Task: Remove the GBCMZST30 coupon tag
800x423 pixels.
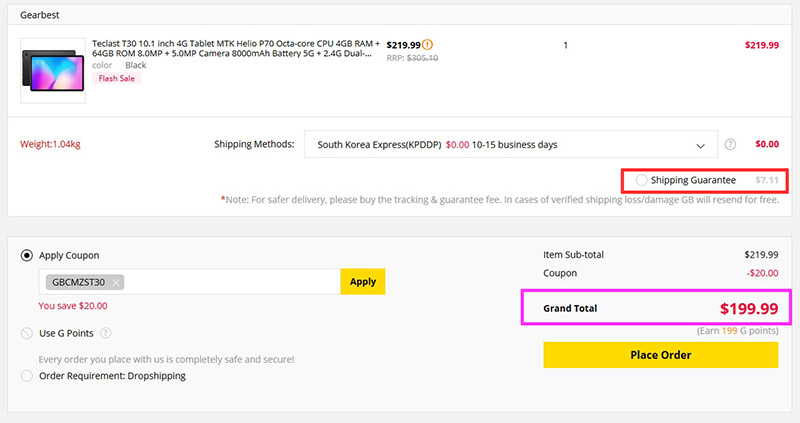Action: pos(116,283)
